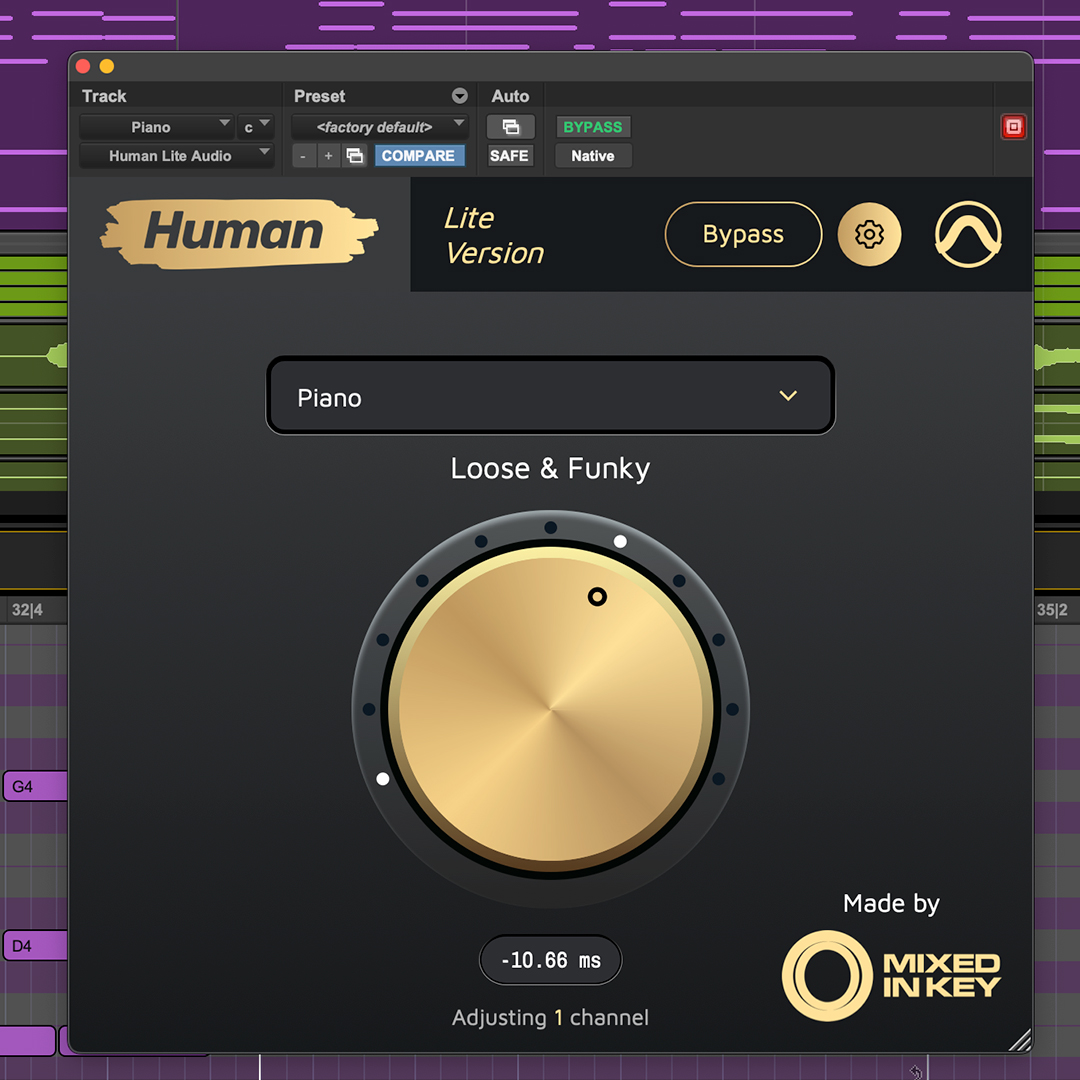Screen dimensions: 1080x1080
Task: Click the Native format button
Action: [x=593, y=156]
